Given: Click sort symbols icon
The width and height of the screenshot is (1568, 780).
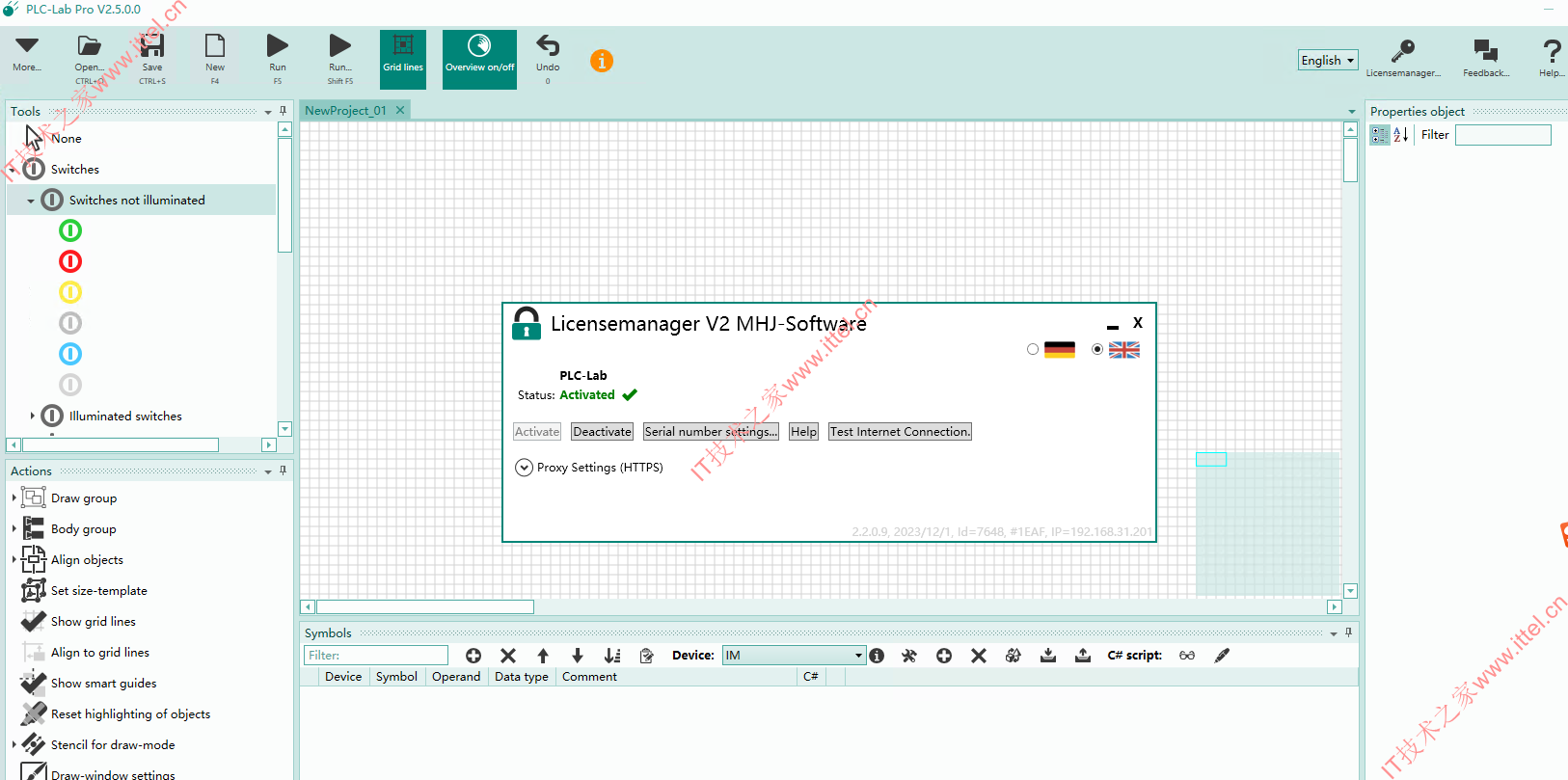Looking at the screenshot, I should click(612, 656).
